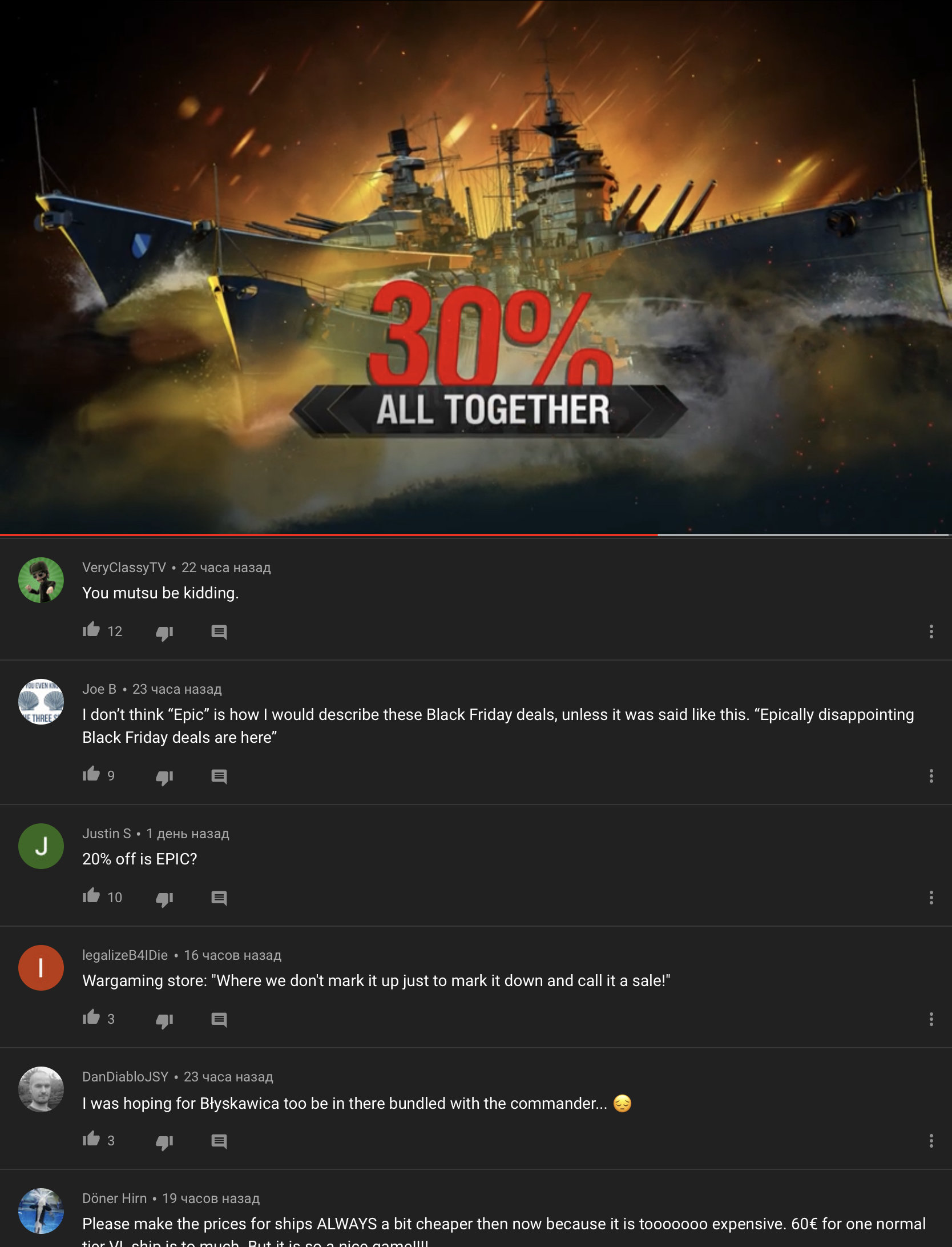Reply to legalizeB4IDie's Wargaming store comment
Image resolution: width=952 pixels, height=1247 pixels.
click(x=219, y=1020)
